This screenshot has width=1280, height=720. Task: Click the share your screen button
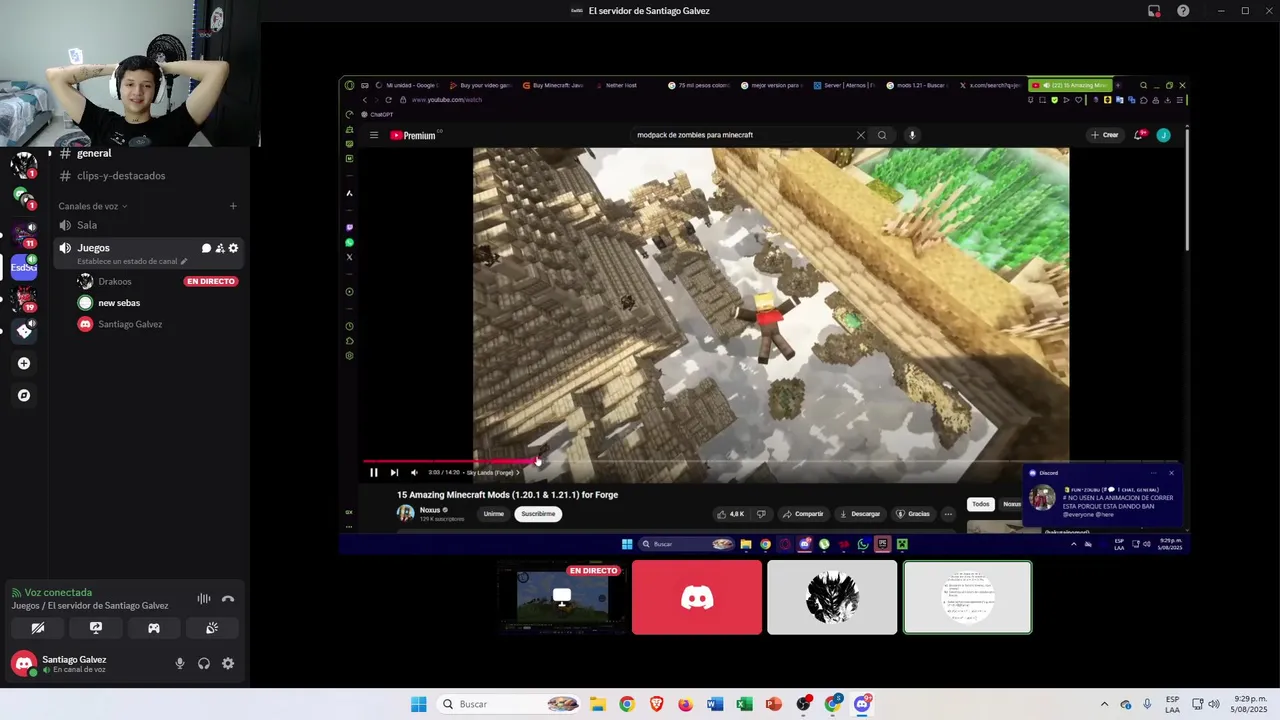[x=96, y=628]
